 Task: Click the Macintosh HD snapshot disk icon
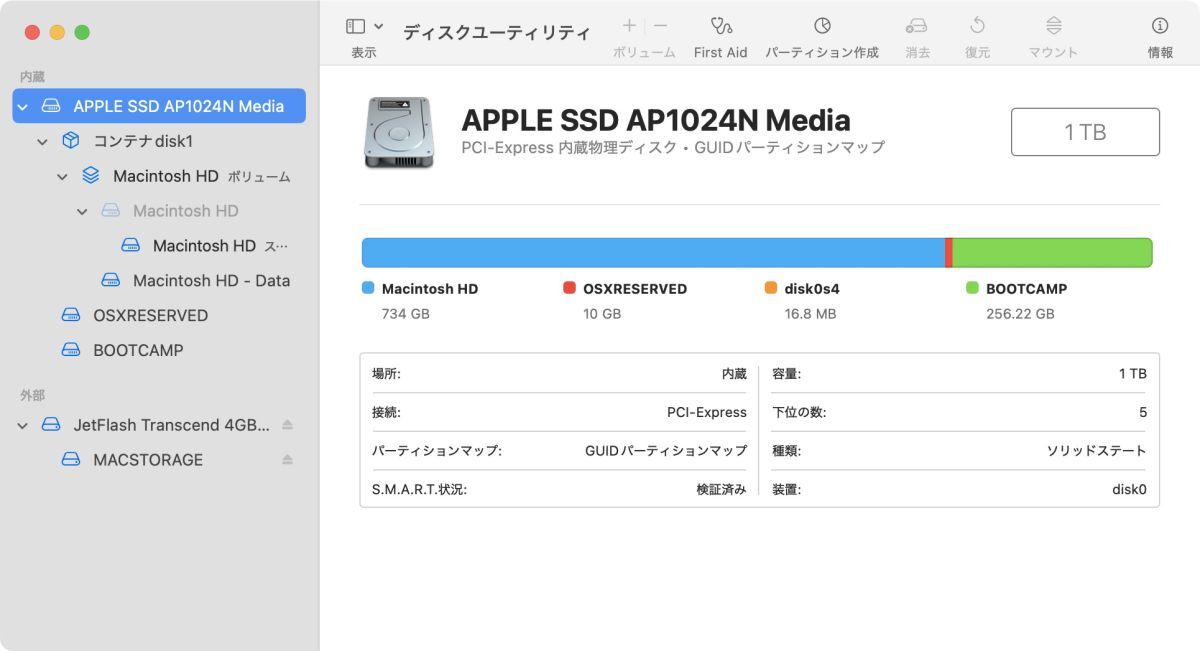coord(131,246)
